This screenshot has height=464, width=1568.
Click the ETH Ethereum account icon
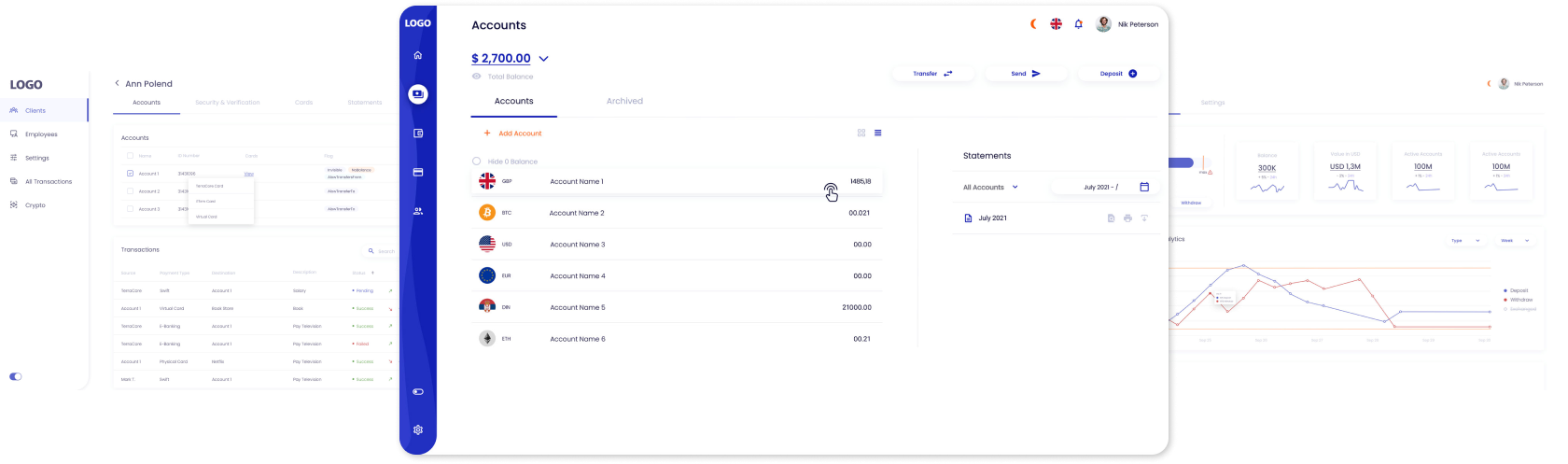(x=487, y=338)
